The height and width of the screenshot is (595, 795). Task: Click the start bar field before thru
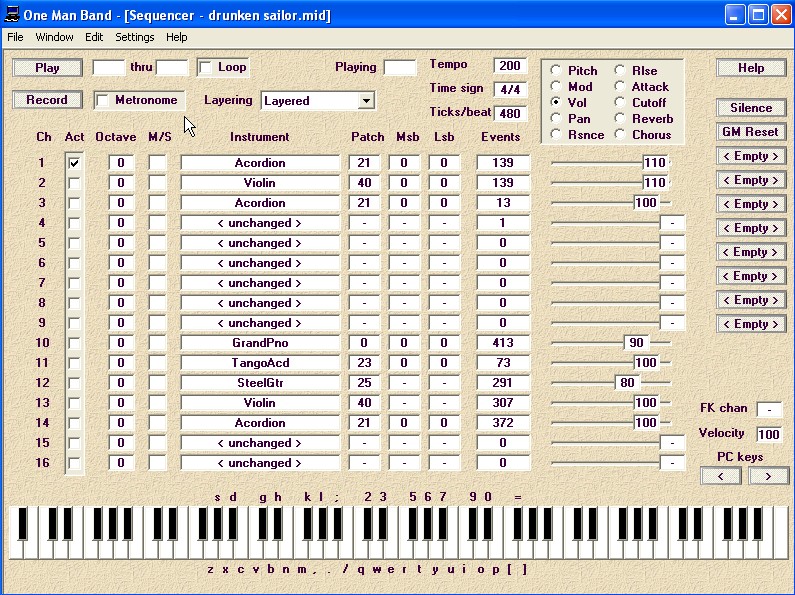pyautogui.click(x=109, y=67)
